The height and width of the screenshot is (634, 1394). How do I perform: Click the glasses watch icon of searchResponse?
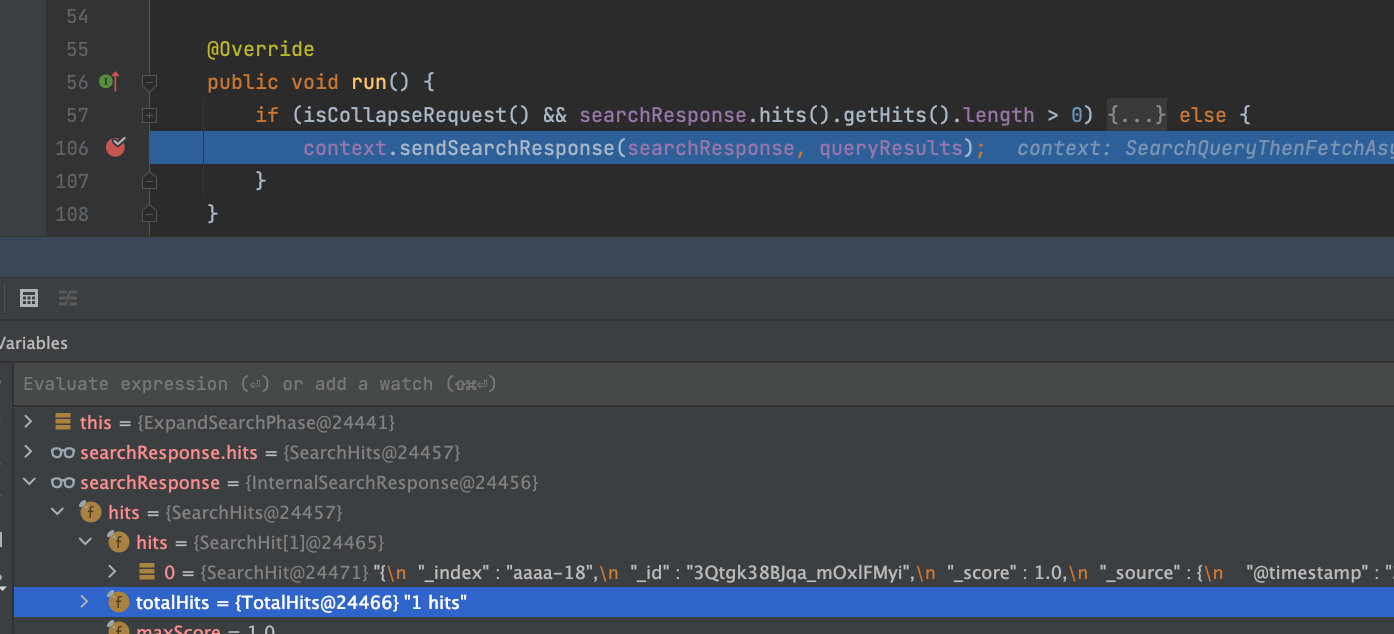(62, 483)
